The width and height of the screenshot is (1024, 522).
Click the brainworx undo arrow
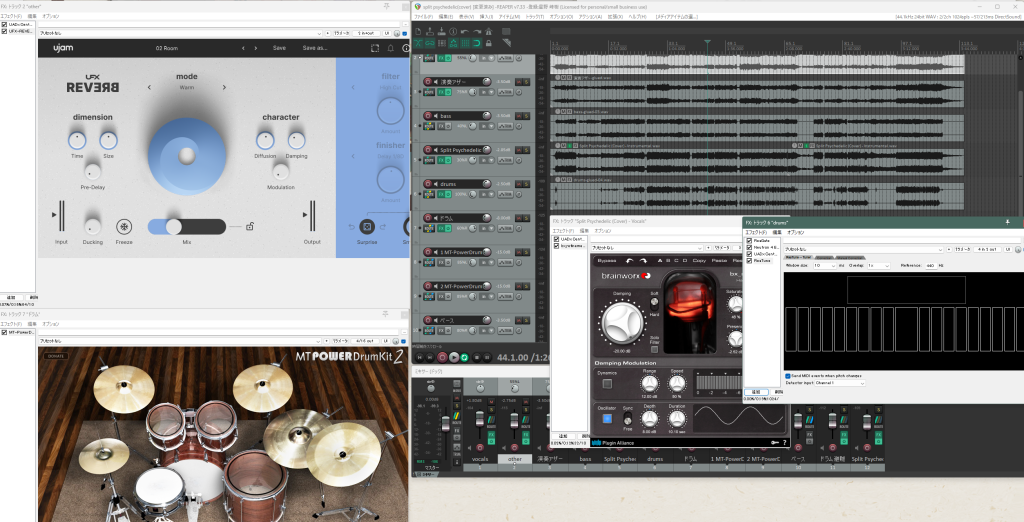pos(629,261)
